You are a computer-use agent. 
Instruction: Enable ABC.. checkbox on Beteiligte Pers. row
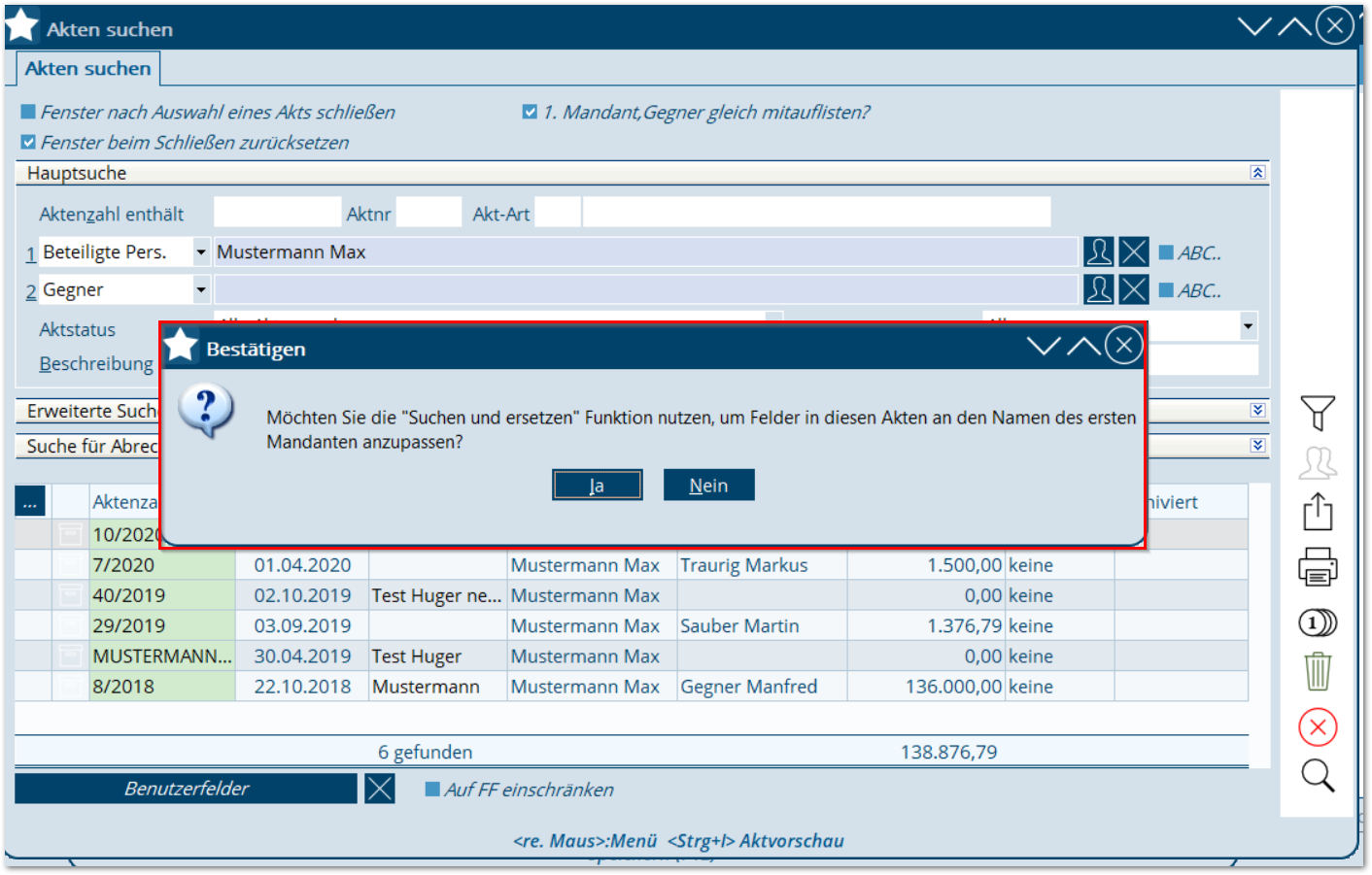[1166, 252]
